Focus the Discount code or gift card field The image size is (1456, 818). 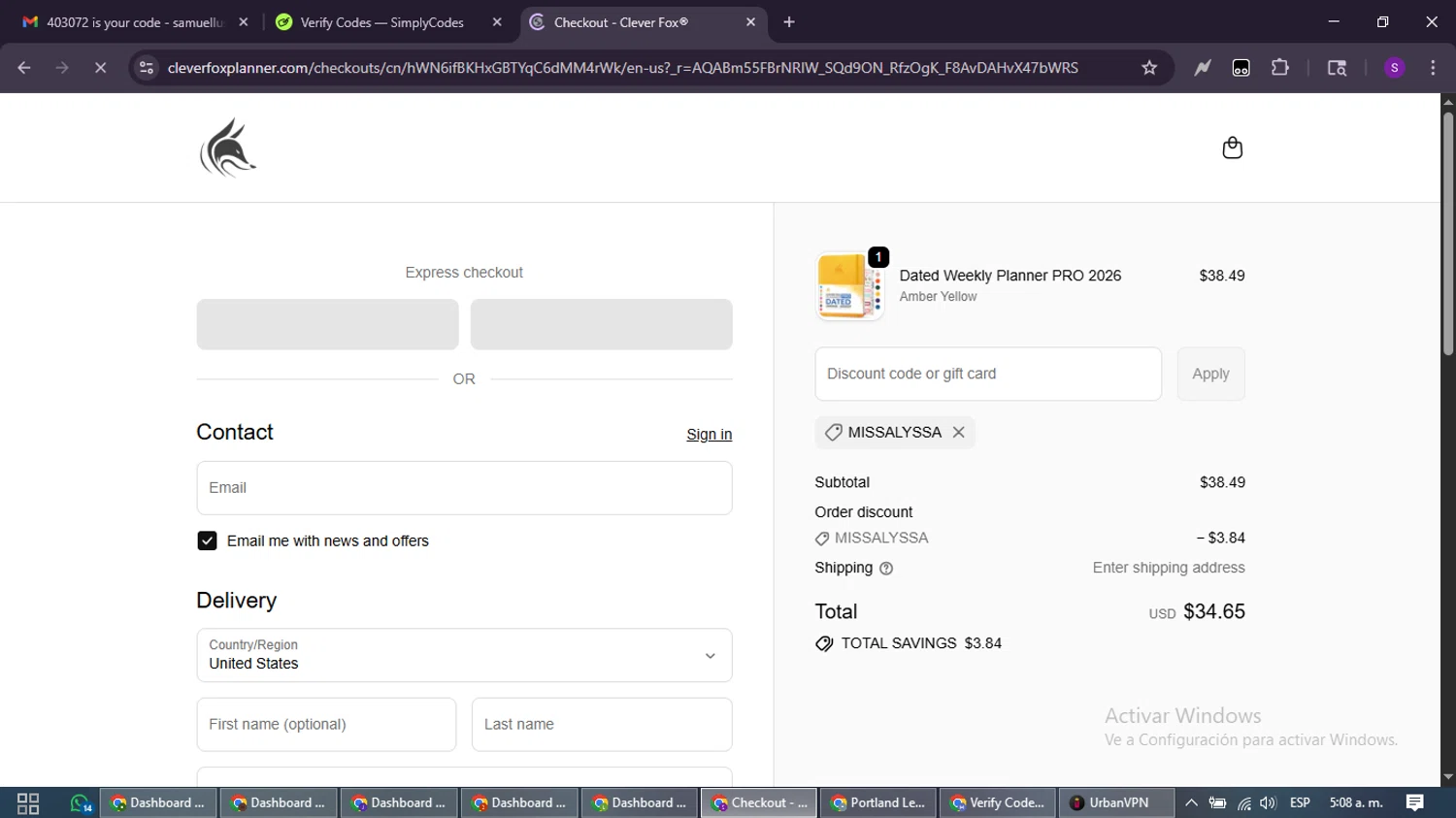click(x=988, y=374)
